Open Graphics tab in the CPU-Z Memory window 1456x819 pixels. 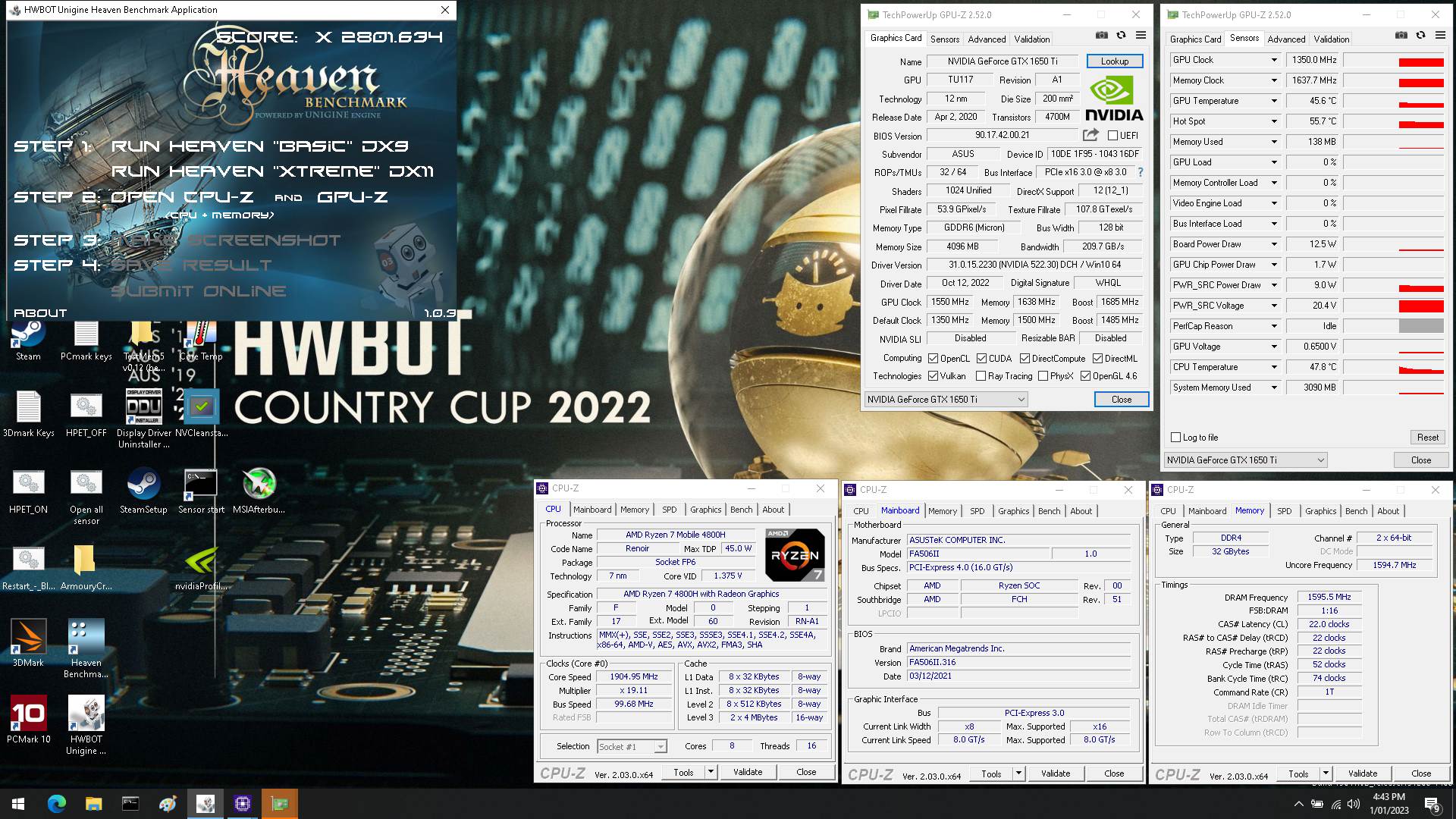pos(1320,511)
